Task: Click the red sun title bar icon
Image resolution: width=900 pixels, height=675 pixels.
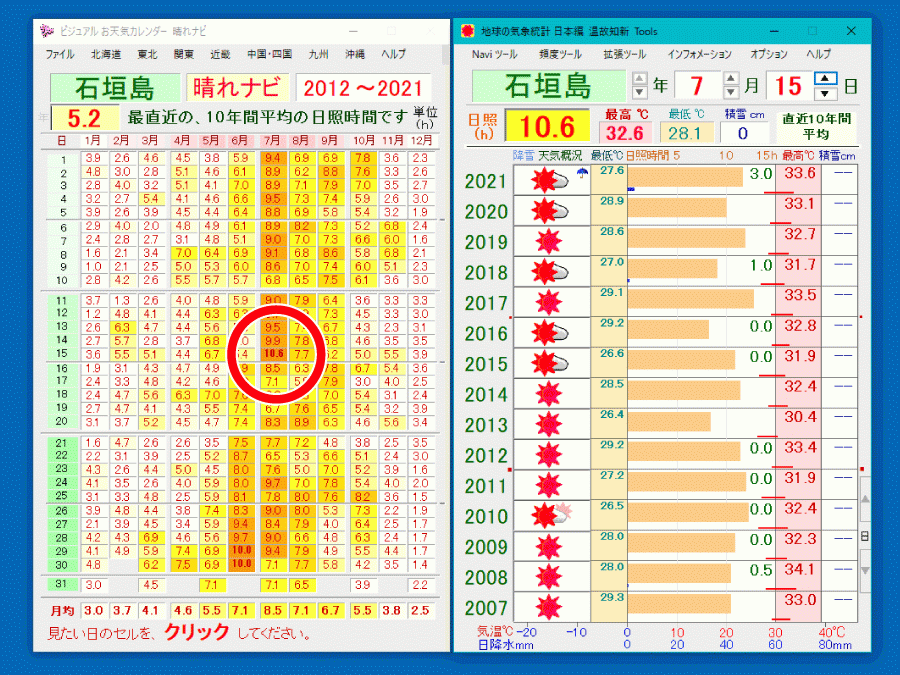Action: pos(467,31)
